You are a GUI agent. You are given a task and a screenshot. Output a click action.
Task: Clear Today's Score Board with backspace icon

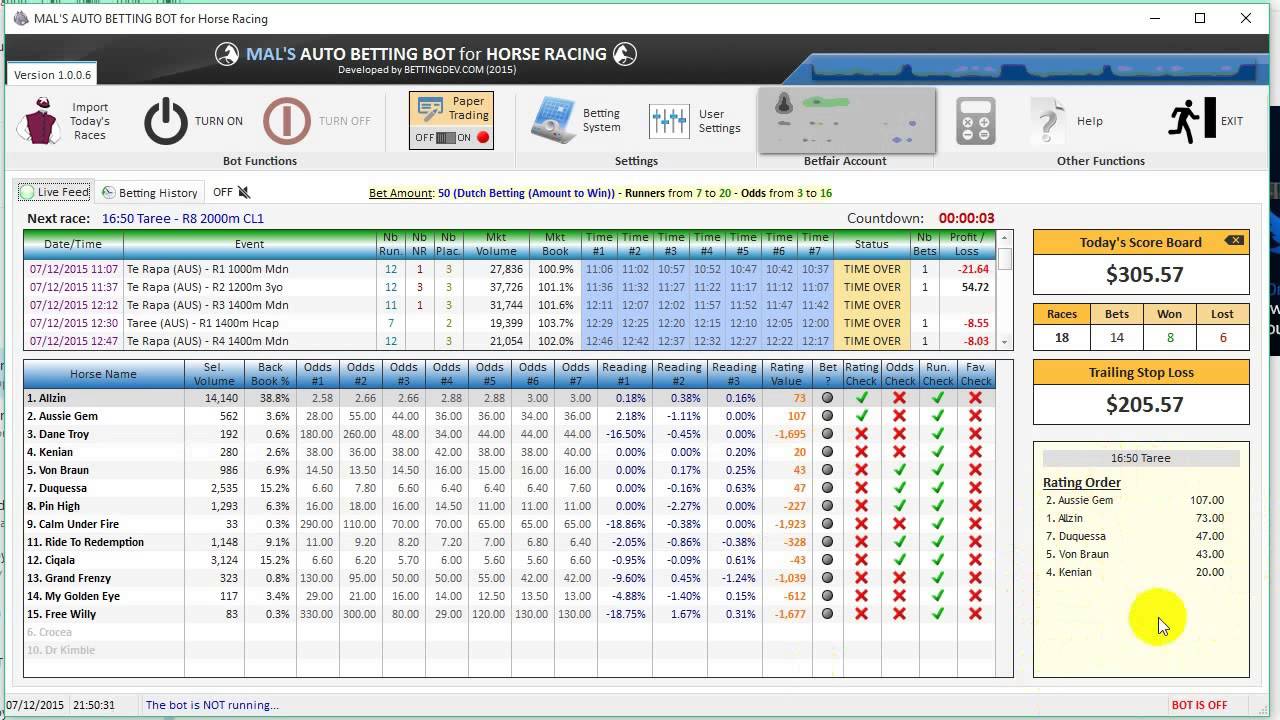click(x=1235, y=241)
